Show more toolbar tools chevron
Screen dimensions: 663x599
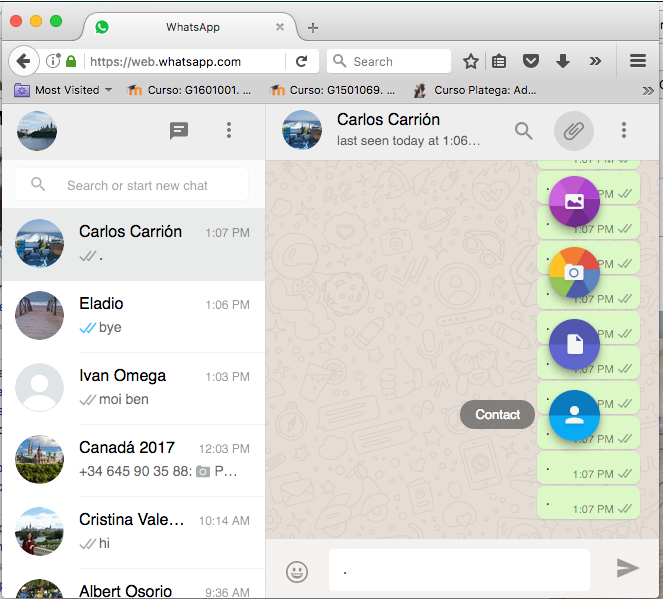click(x=595, y=61)
